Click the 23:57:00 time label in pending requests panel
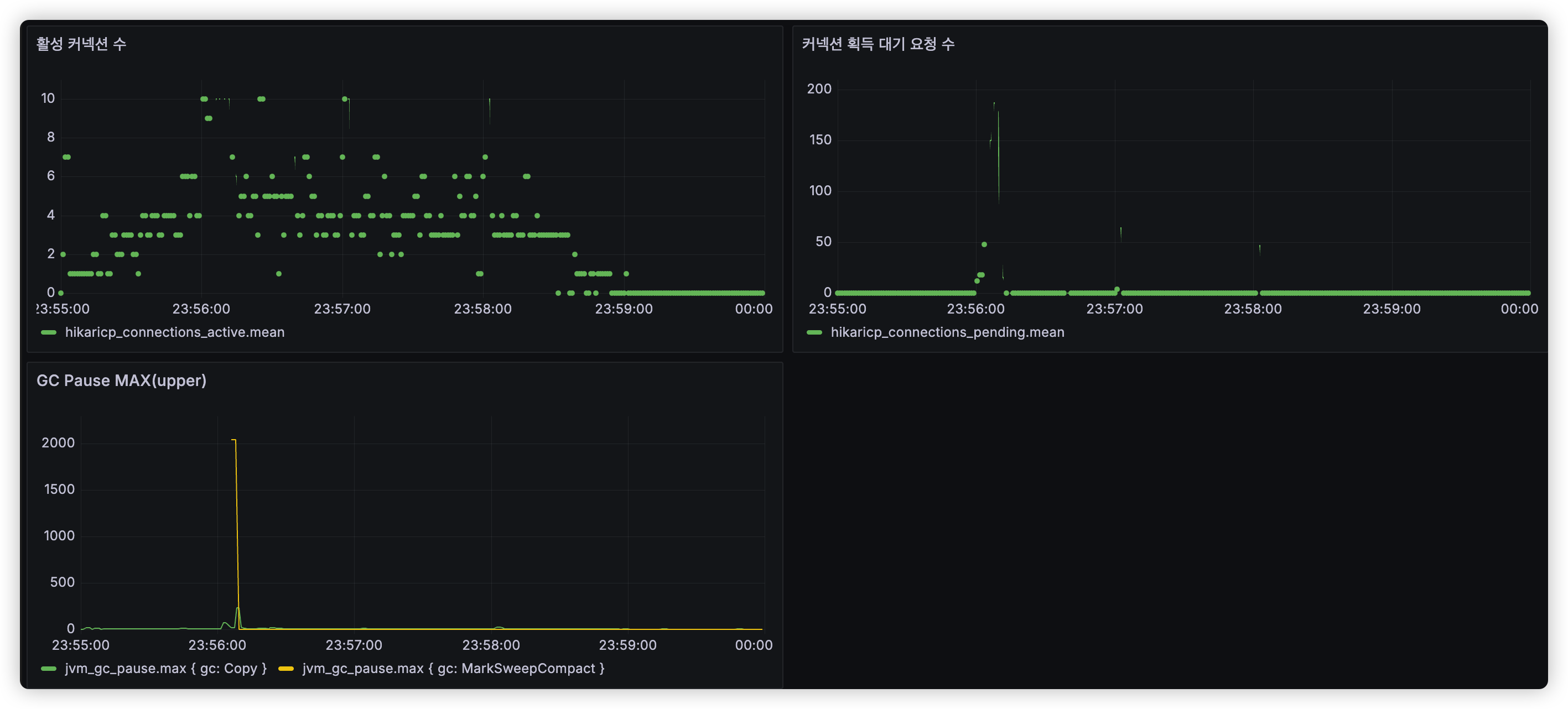Screen dimensions: 1568x709 coord(1115,309)
